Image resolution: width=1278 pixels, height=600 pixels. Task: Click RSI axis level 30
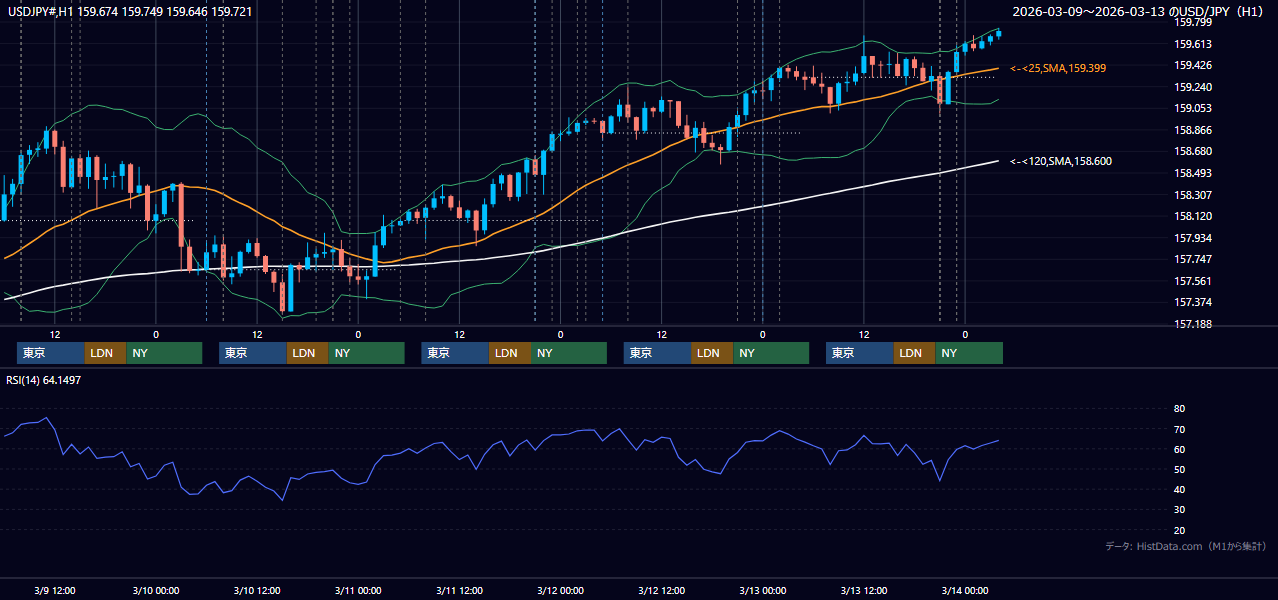(1179, 510)
